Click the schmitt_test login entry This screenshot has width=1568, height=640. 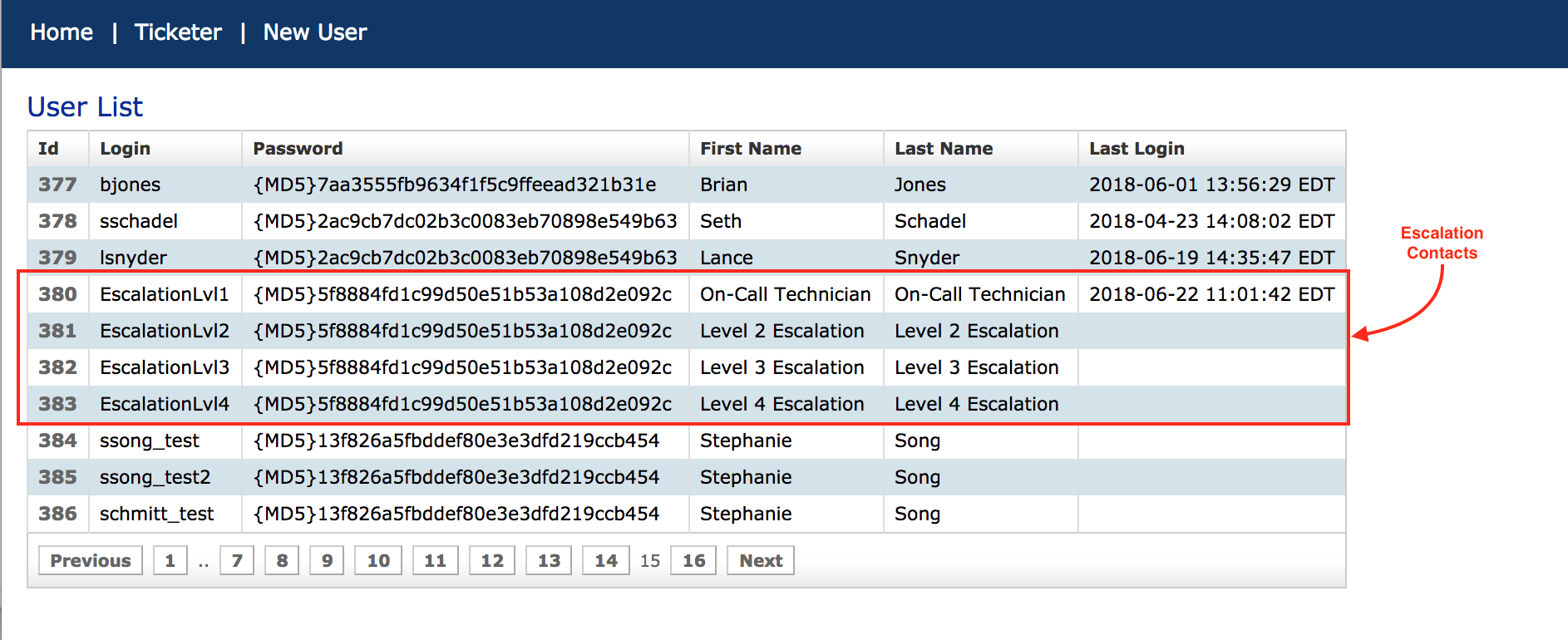pyautogui.click(x=156, y=514)
